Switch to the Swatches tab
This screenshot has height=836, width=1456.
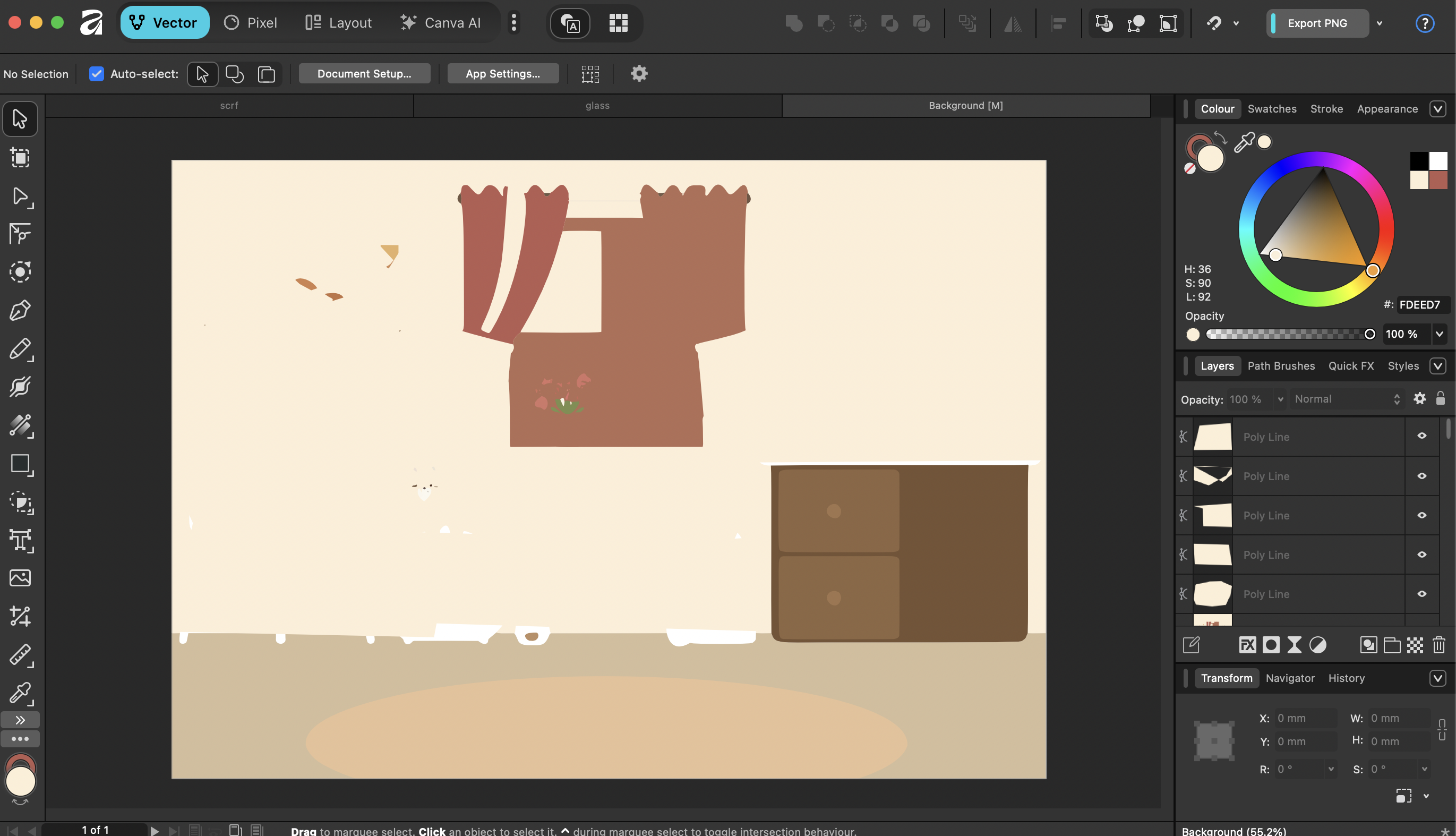[1271, 109]
